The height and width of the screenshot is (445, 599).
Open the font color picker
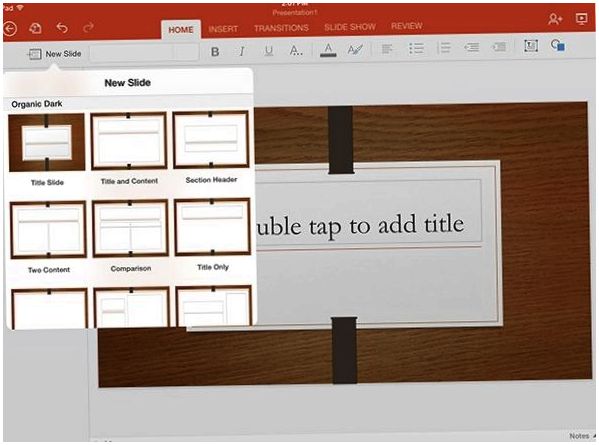pos(328,50)
